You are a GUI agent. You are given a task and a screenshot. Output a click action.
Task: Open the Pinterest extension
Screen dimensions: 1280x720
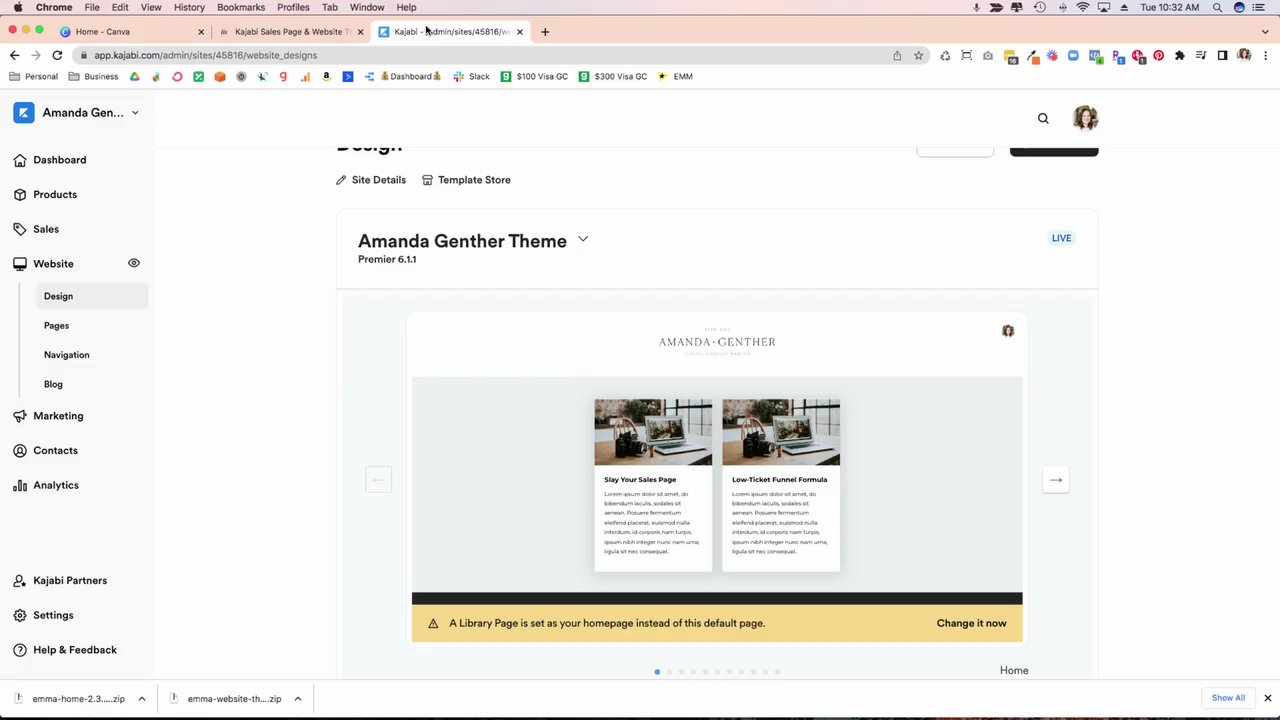click(x=1158, y=56)
